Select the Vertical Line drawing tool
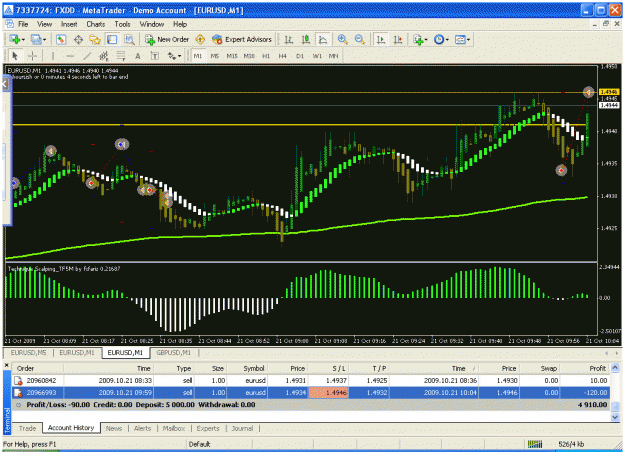Viewport: 625px width, 452px height. coord(53,56)
